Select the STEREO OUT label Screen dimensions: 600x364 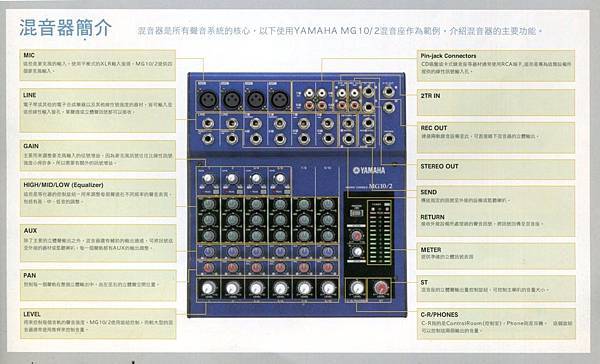point(439,166)
